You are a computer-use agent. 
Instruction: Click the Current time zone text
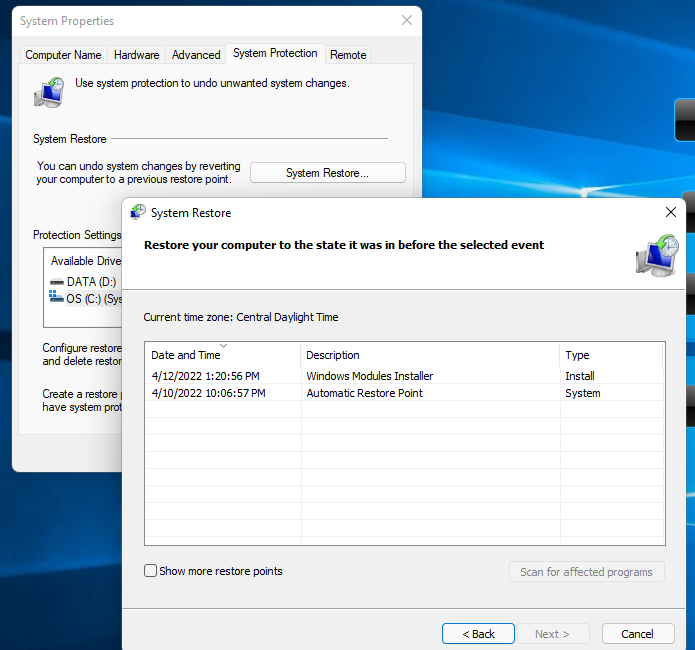click(x=241, y=317)
